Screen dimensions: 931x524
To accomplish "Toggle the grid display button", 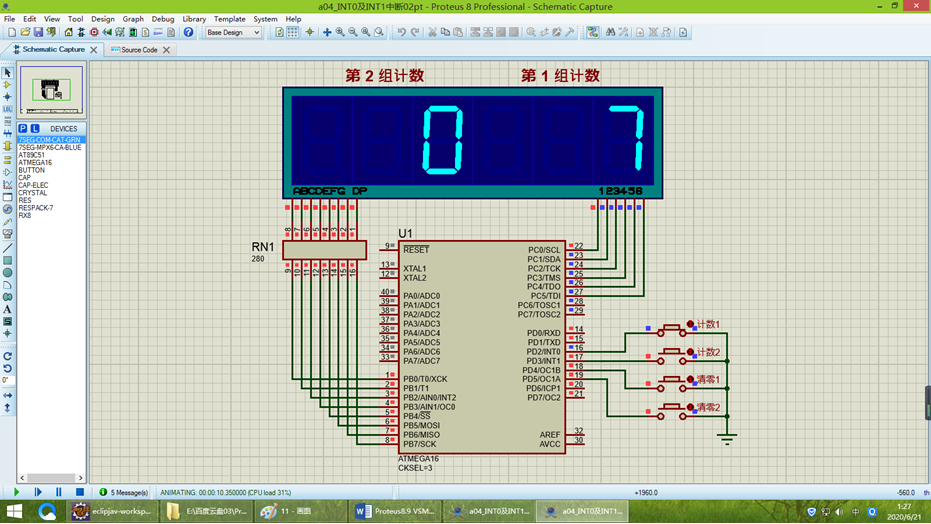I will (293, 32).
